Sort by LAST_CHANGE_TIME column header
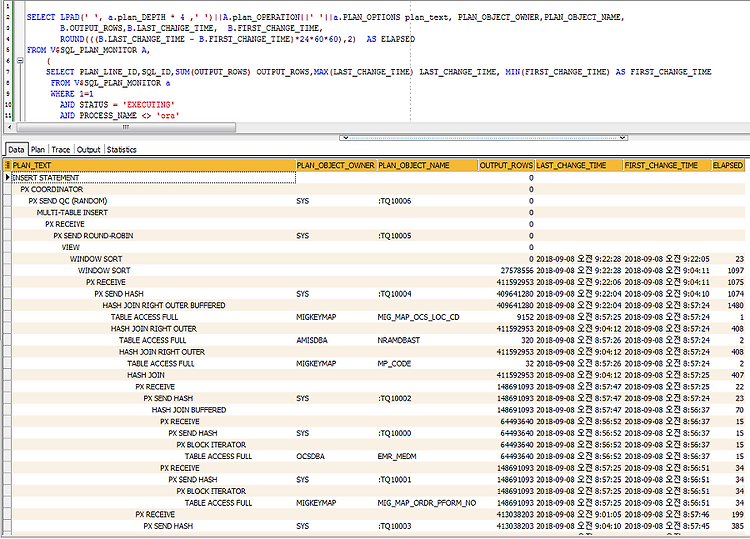This screenshot has height=539, width=750. [579, 165]
